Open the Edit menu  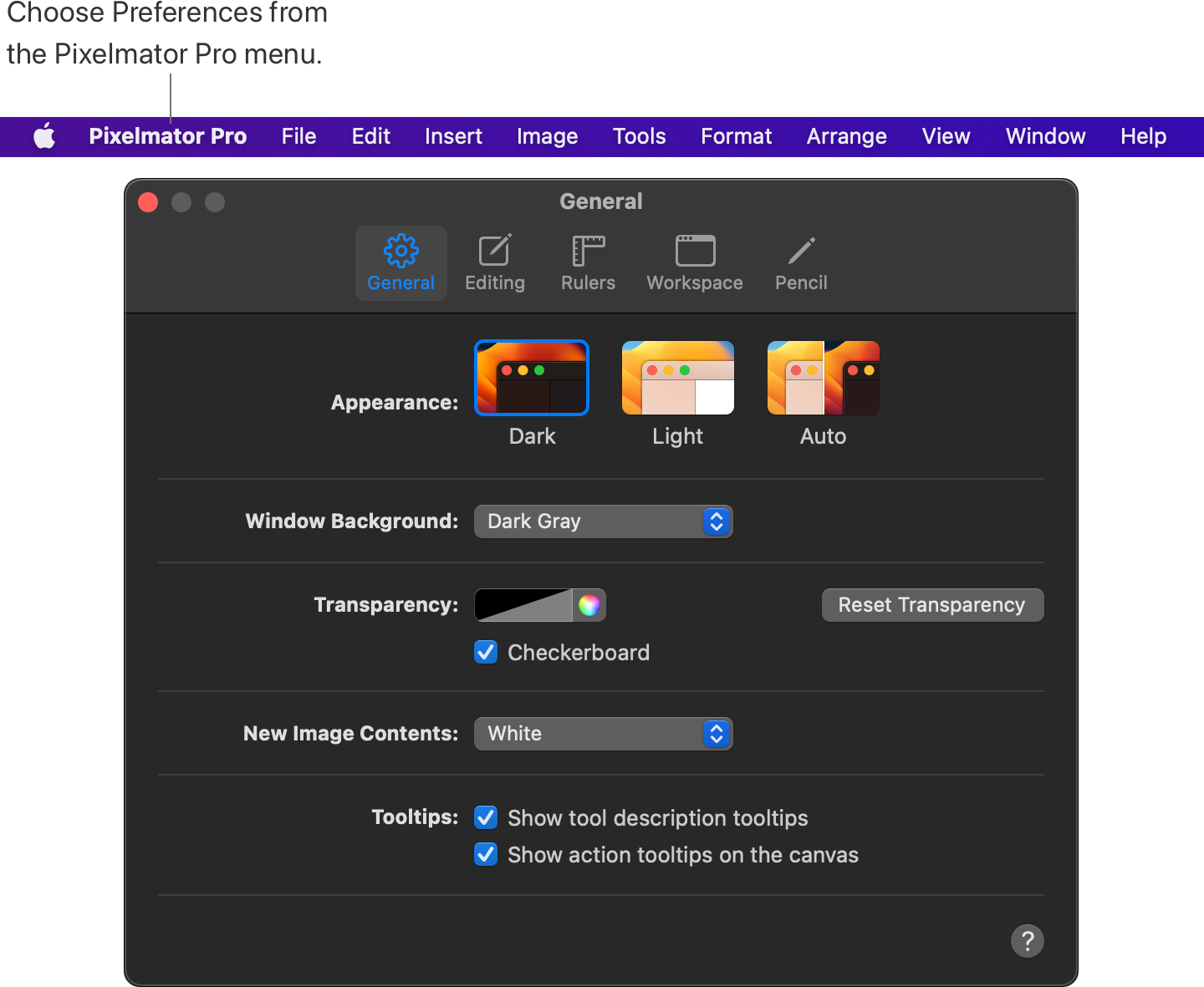370,136
